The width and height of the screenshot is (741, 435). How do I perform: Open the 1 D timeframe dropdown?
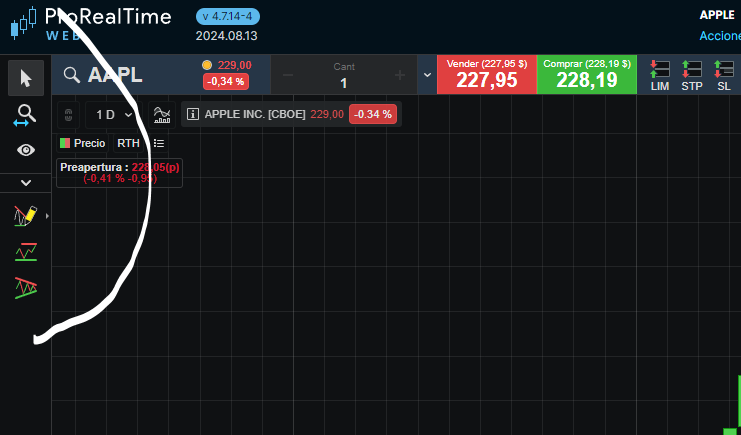point(113,115)
